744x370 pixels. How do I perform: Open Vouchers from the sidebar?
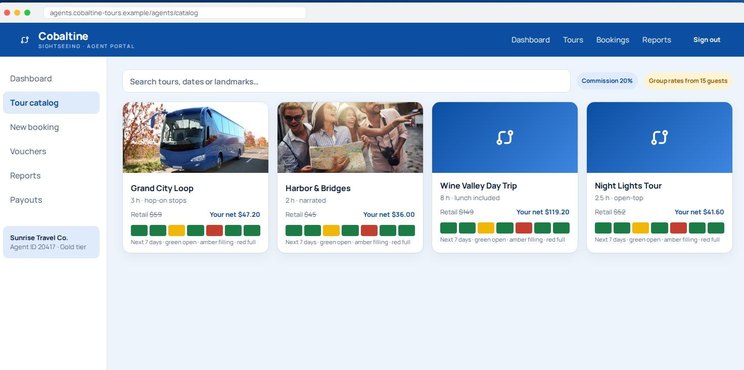51,151
